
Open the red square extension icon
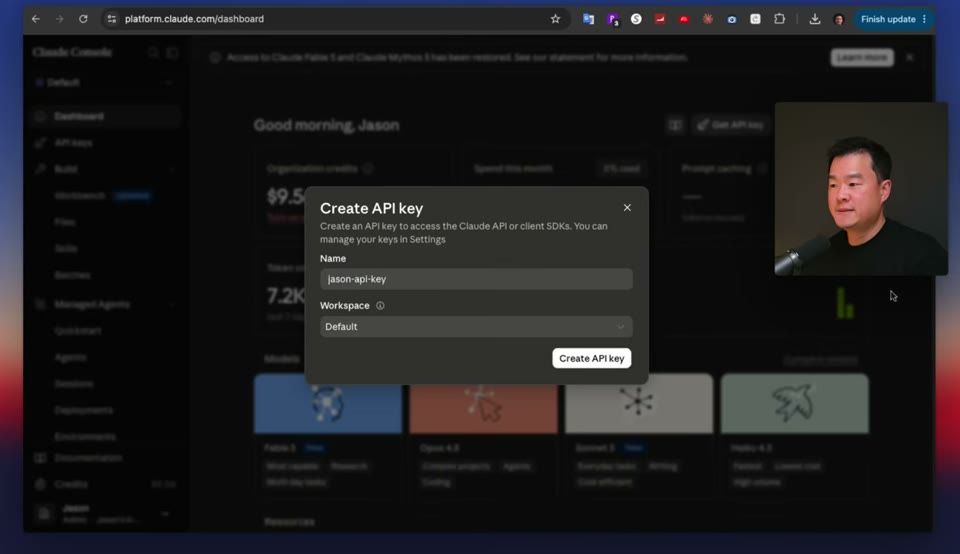(x=660, y=19)
